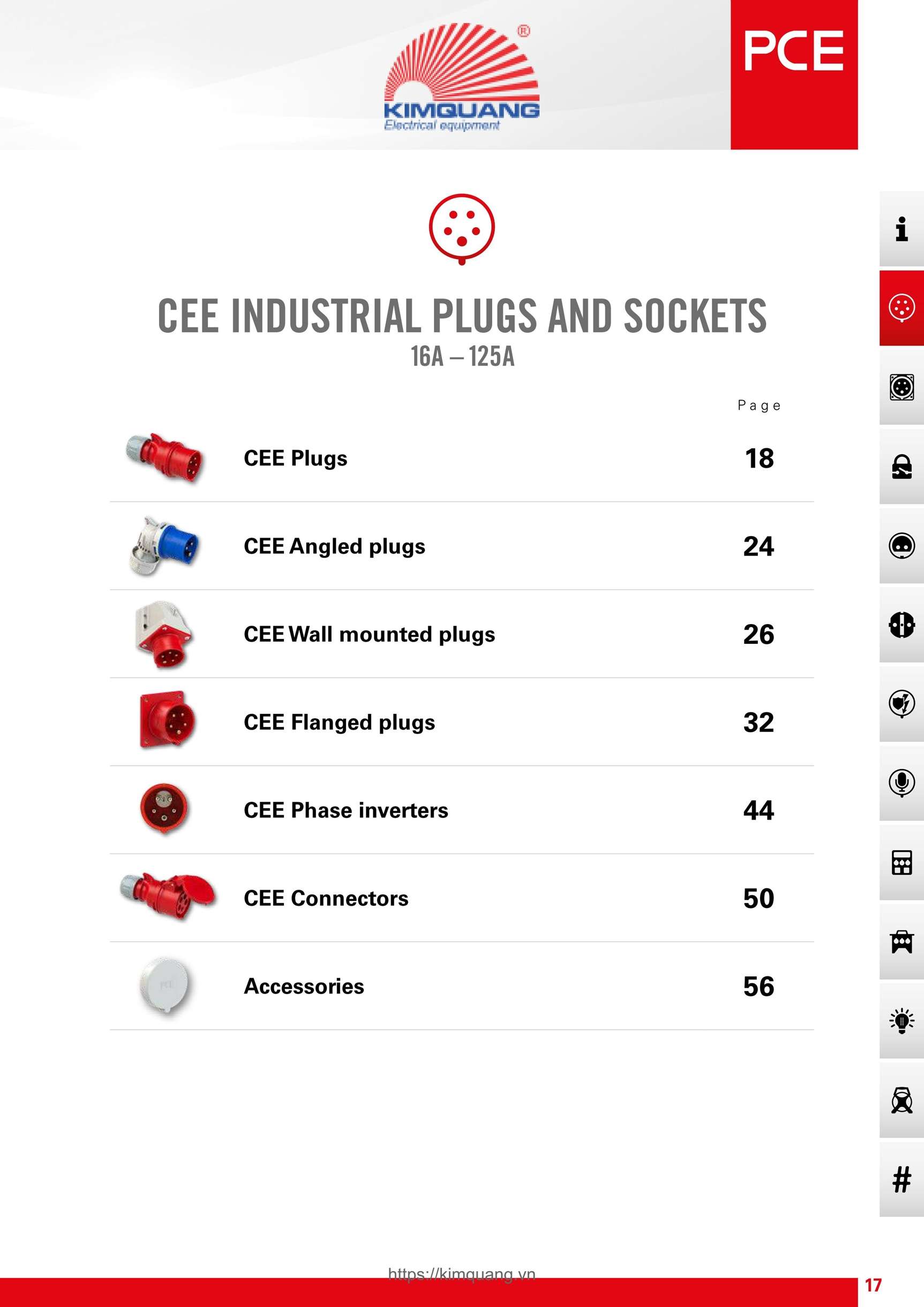The width and height of the screenshot is (924, 1307).
Task: Click the CEE Flanged plugs product image
Action: pos(167,720)
